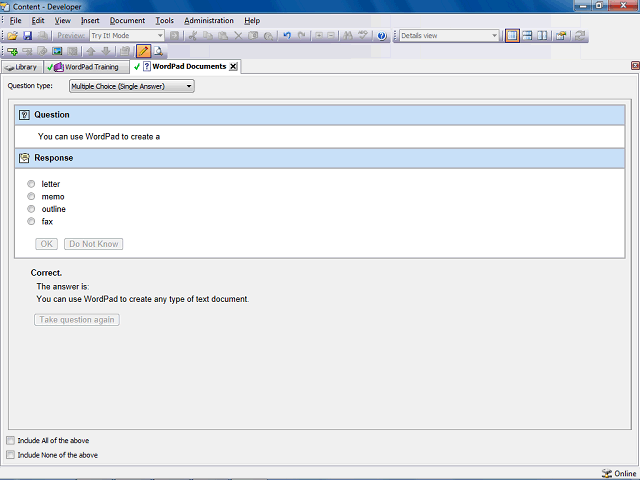Open the Details view dropdown
The image size is (640, 480).
click(449, 36)
